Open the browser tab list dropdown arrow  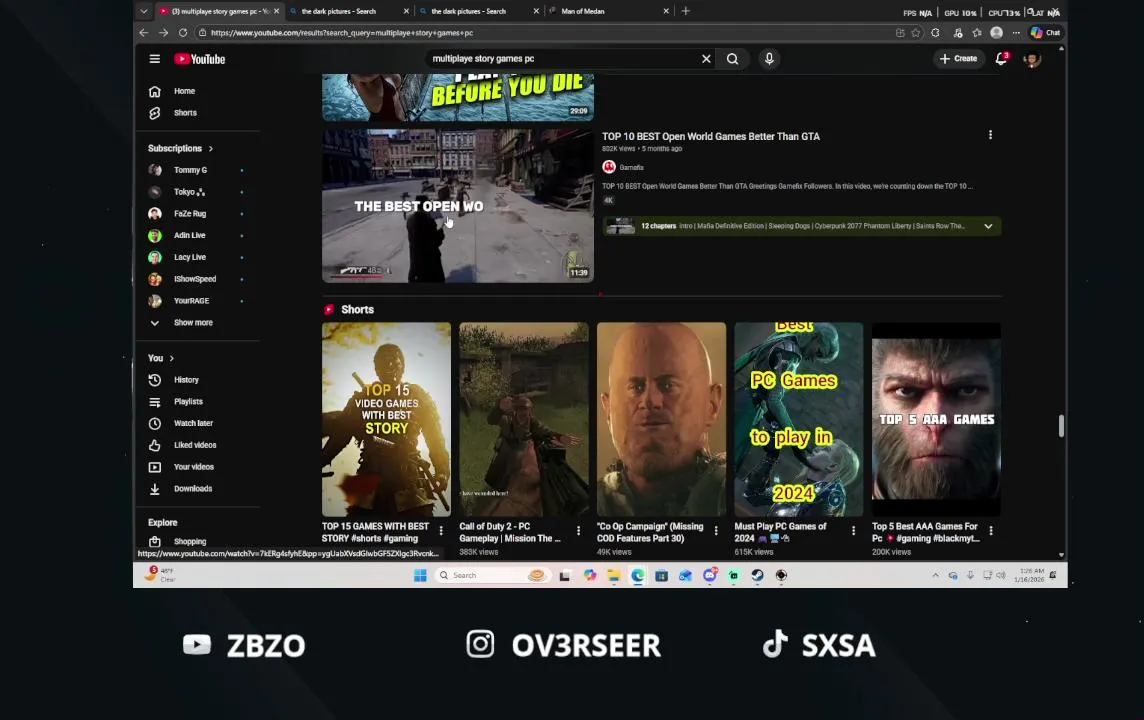(x=144, y=12)
